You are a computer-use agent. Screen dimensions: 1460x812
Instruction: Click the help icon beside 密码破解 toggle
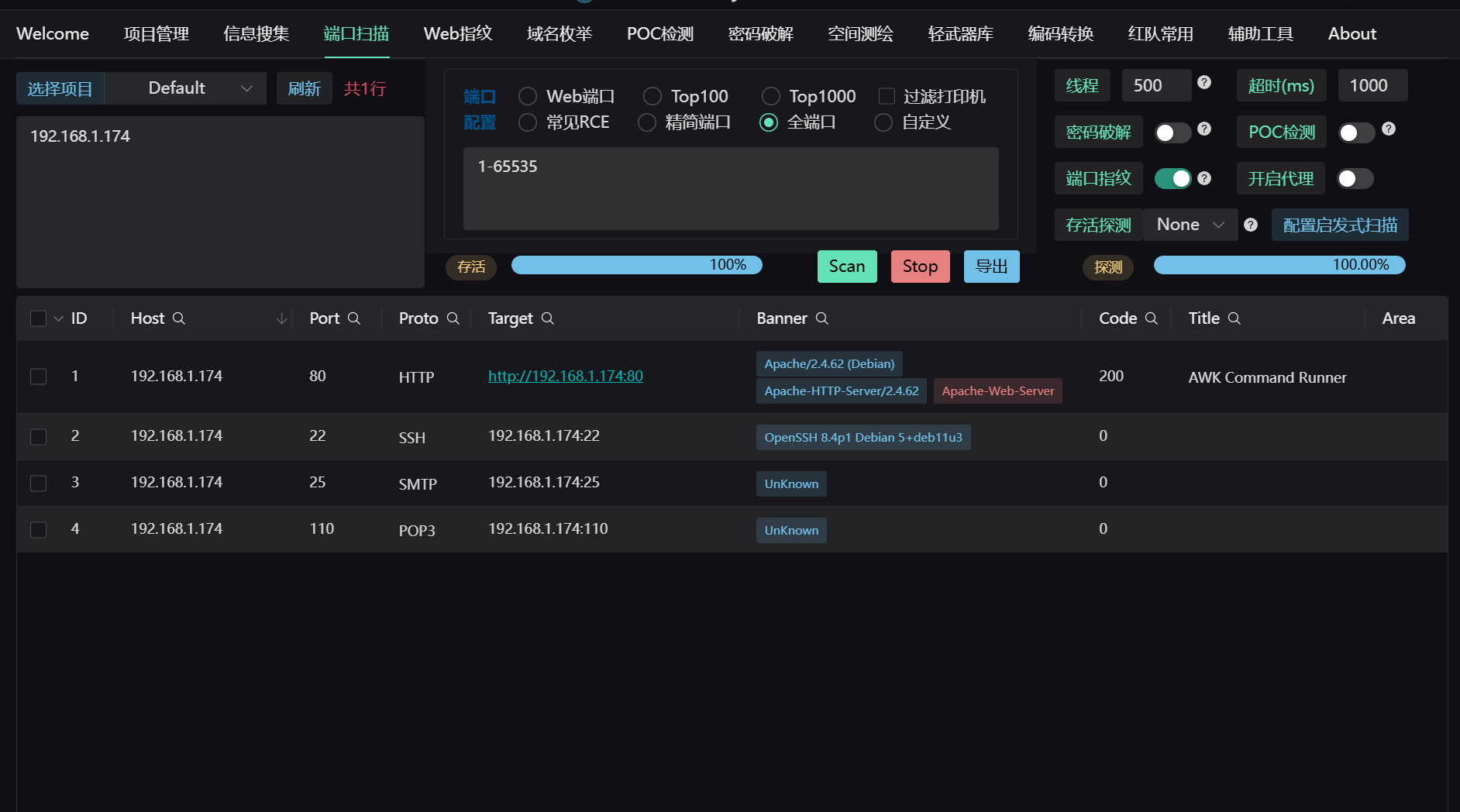(1204, 129)
